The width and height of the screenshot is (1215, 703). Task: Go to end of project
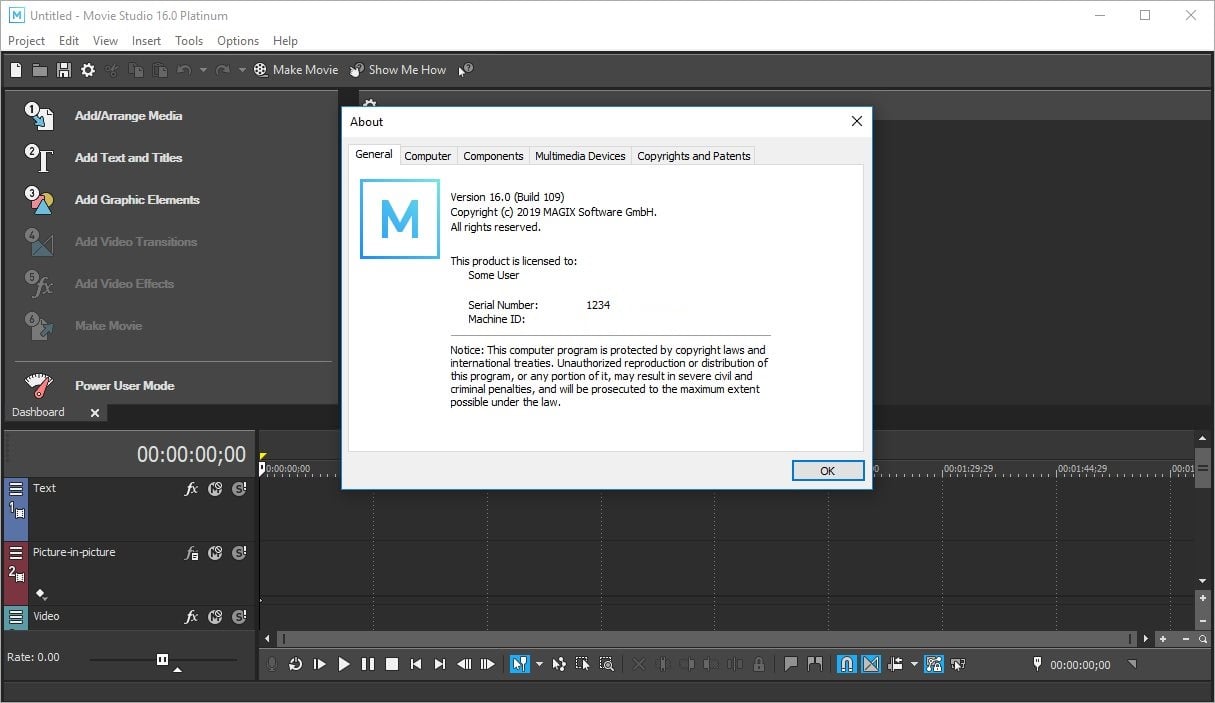[x=440, y=664]
